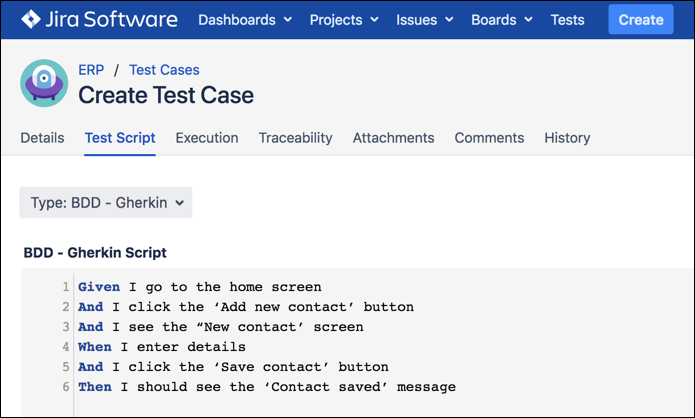View the Comments tab

pos(489,138)
